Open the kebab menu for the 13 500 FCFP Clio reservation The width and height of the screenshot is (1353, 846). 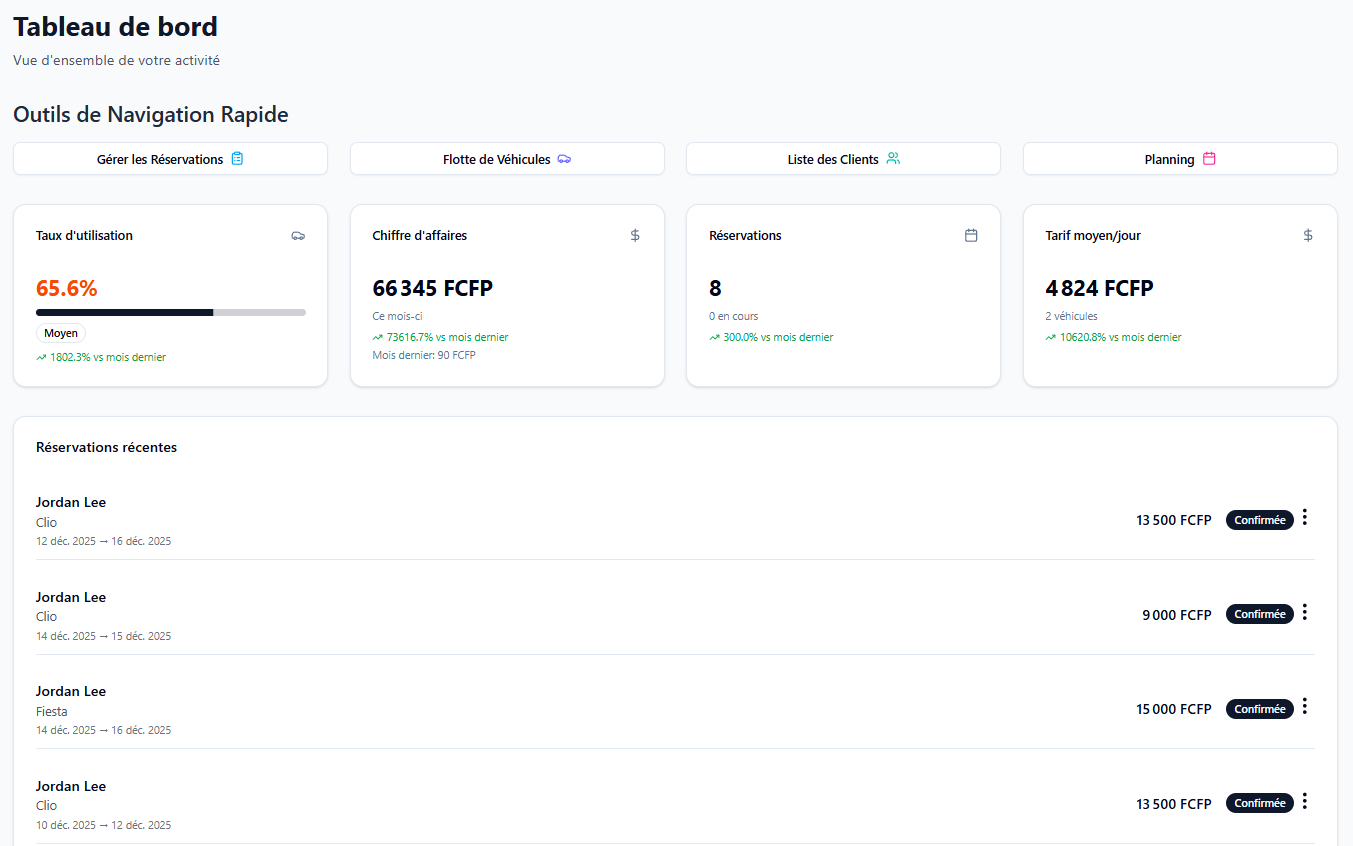coord(1304,518)
